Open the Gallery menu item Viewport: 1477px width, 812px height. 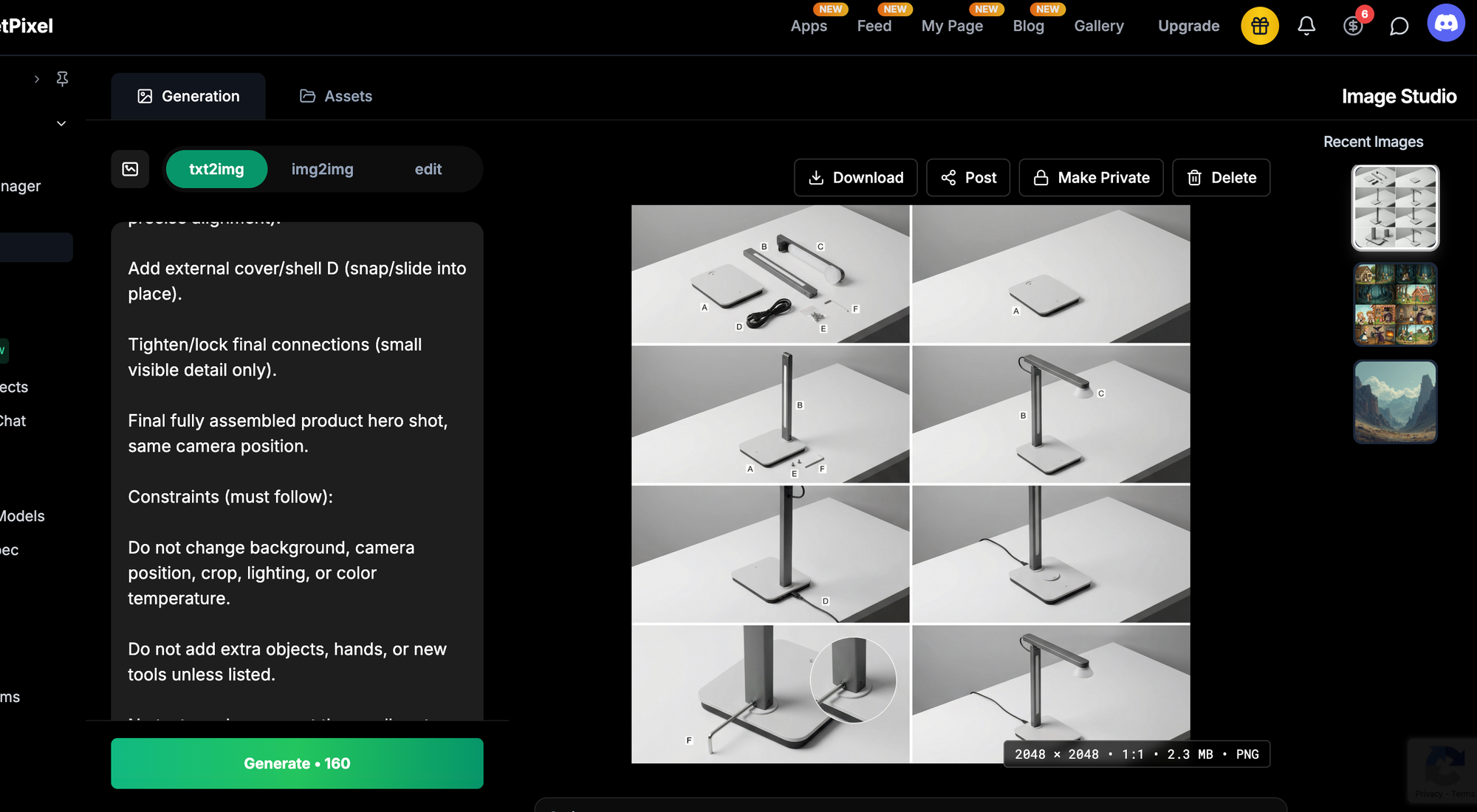[x=1098, y=26]
